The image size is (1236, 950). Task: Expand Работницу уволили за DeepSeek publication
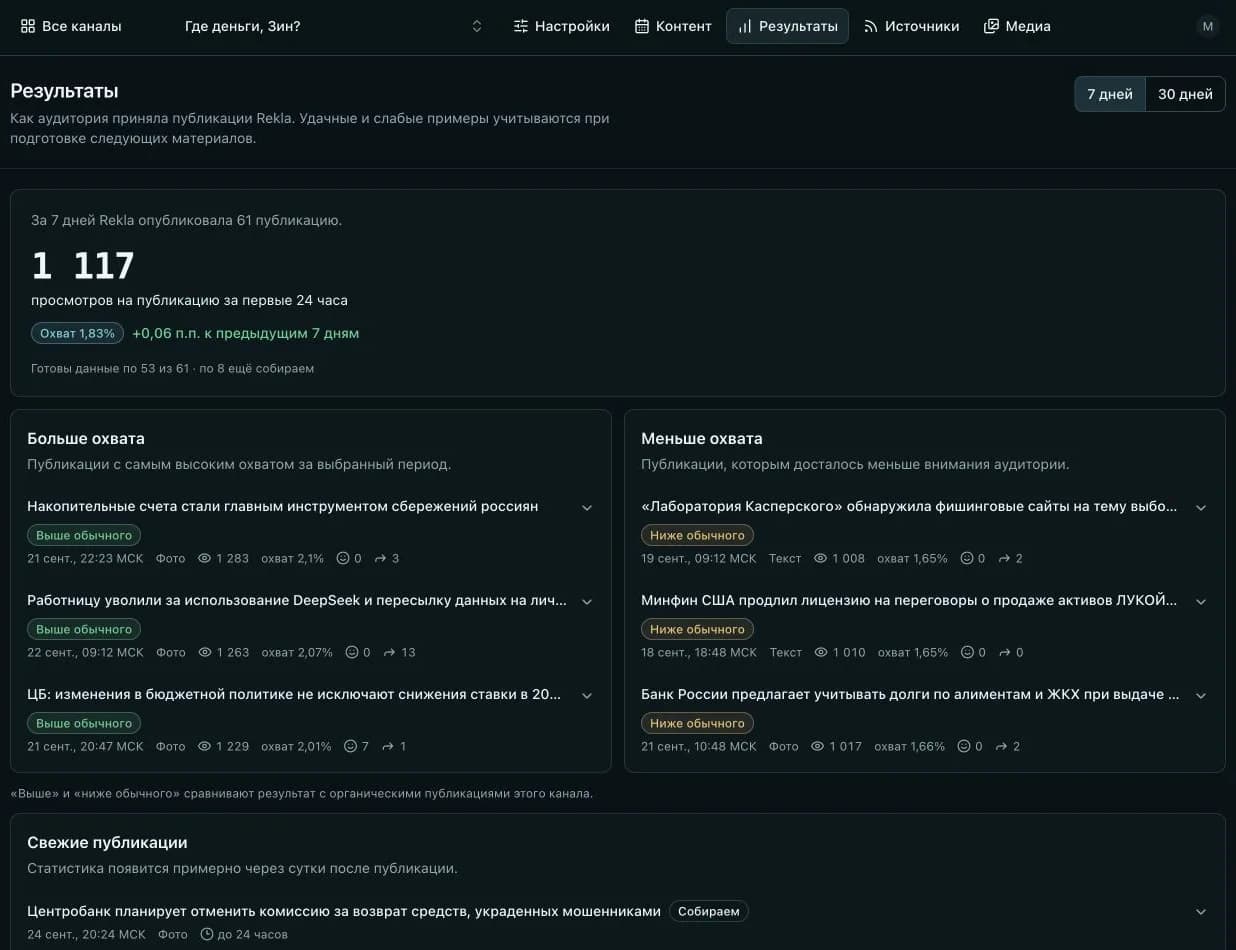tap(587, 601)
